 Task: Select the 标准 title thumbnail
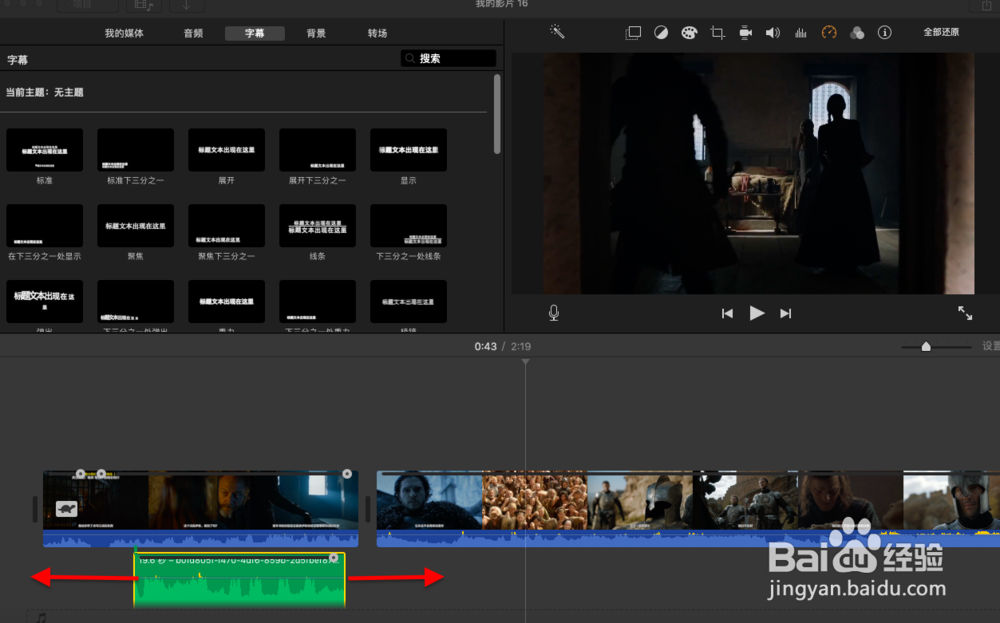coord(45,150)
